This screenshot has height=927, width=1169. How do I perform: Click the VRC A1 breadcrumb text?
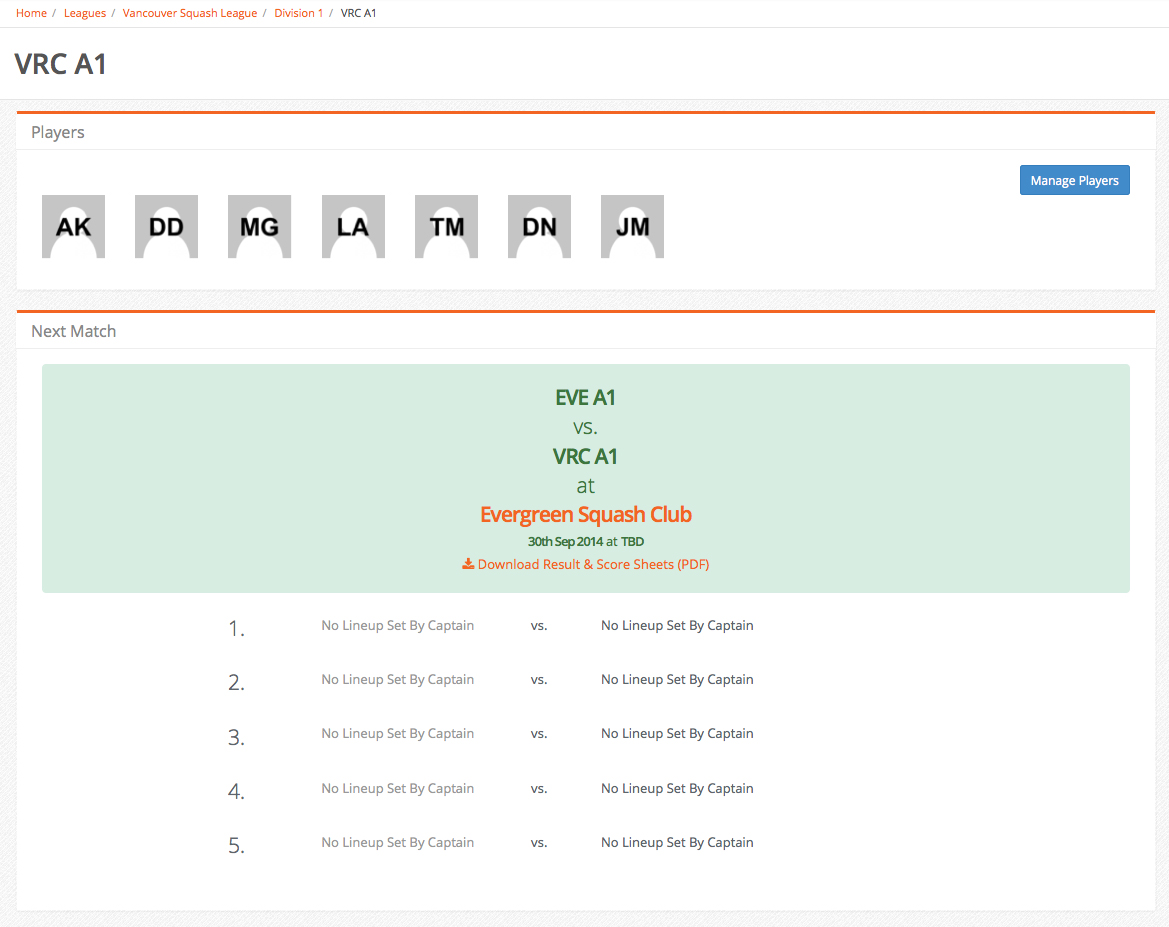(x=359, y=13)
